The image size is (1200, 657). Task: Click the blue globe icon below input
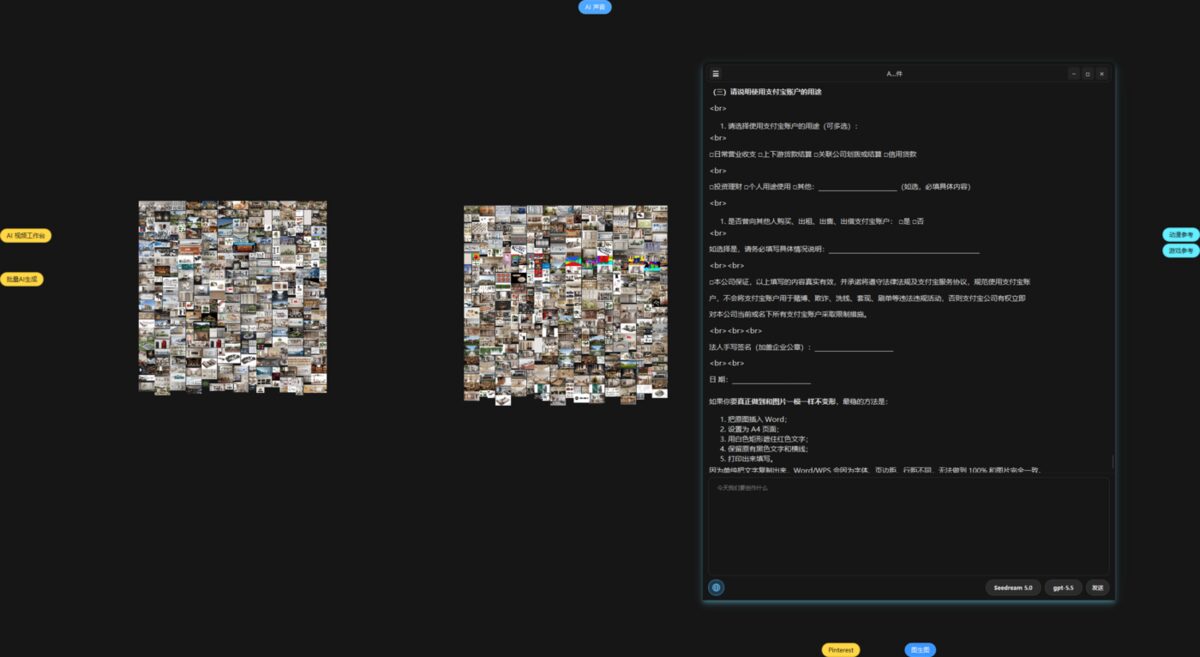pyautogui.click(x=716, y=588)
